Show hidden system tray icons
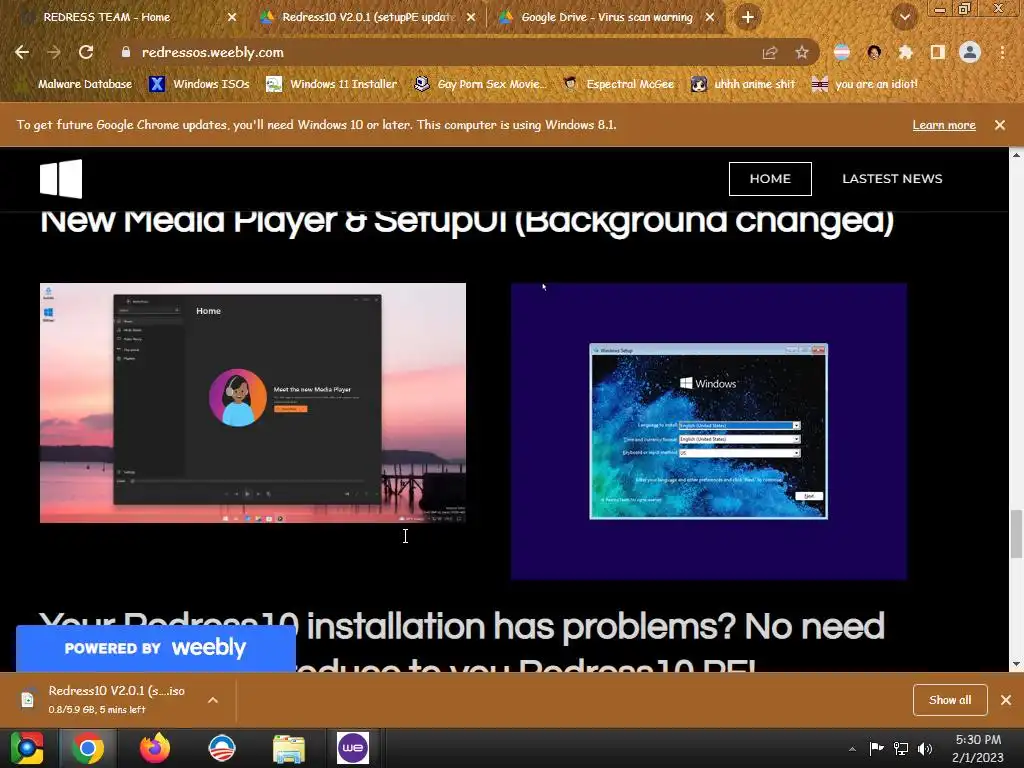Image resolution: width=1024 pixels, height=768 pixels. click(852, 749)
